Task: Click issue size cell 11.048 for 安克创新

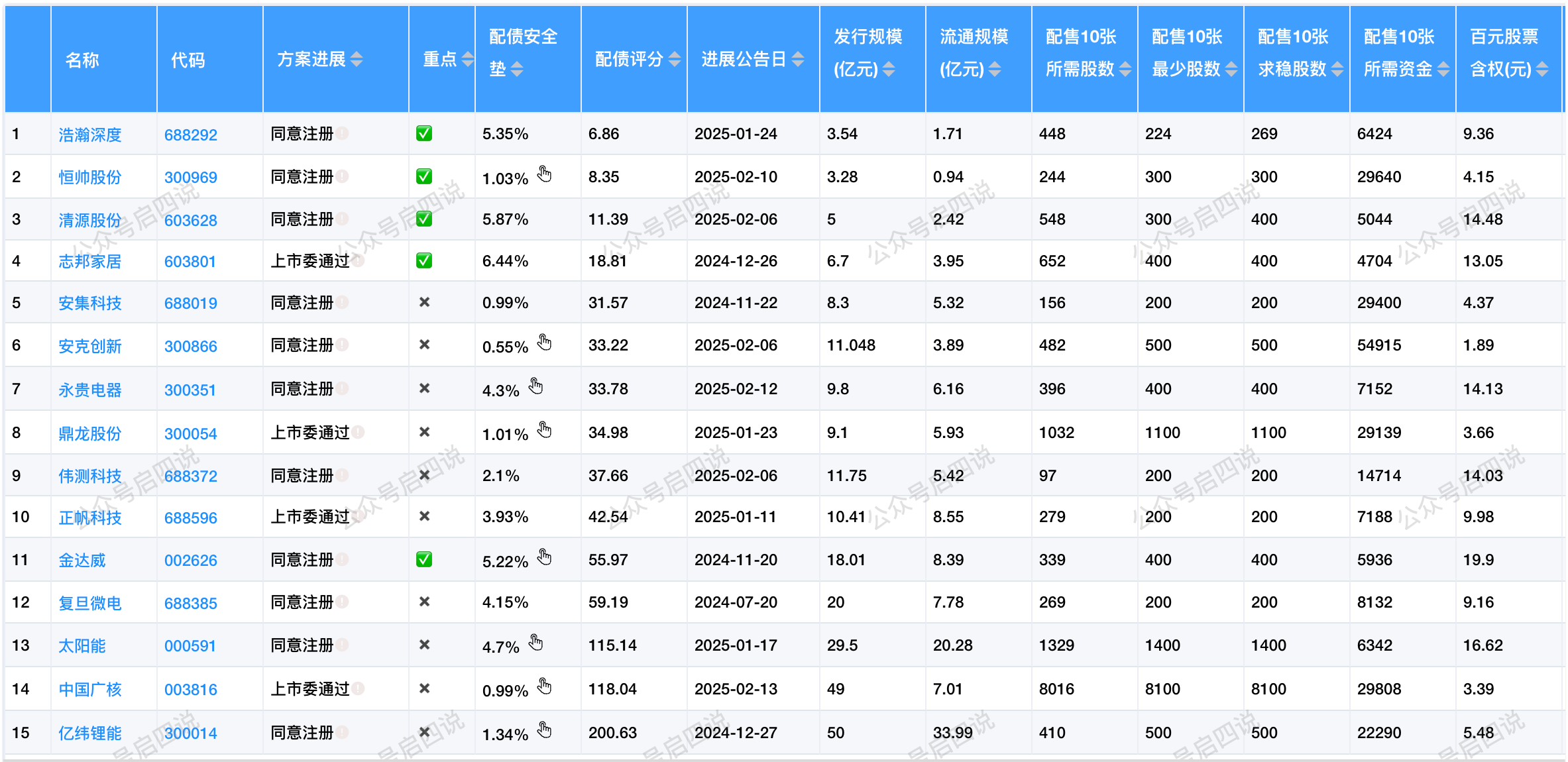Action: [x=851, y=345]
